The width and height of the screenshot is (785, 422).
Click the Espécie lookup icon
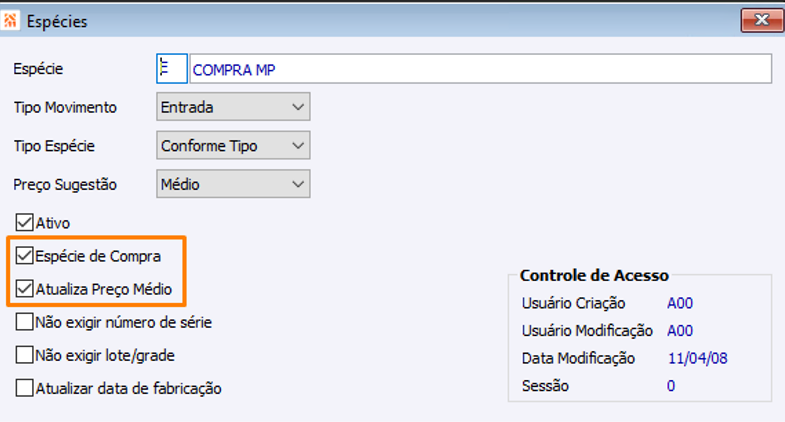pos(171,68)
